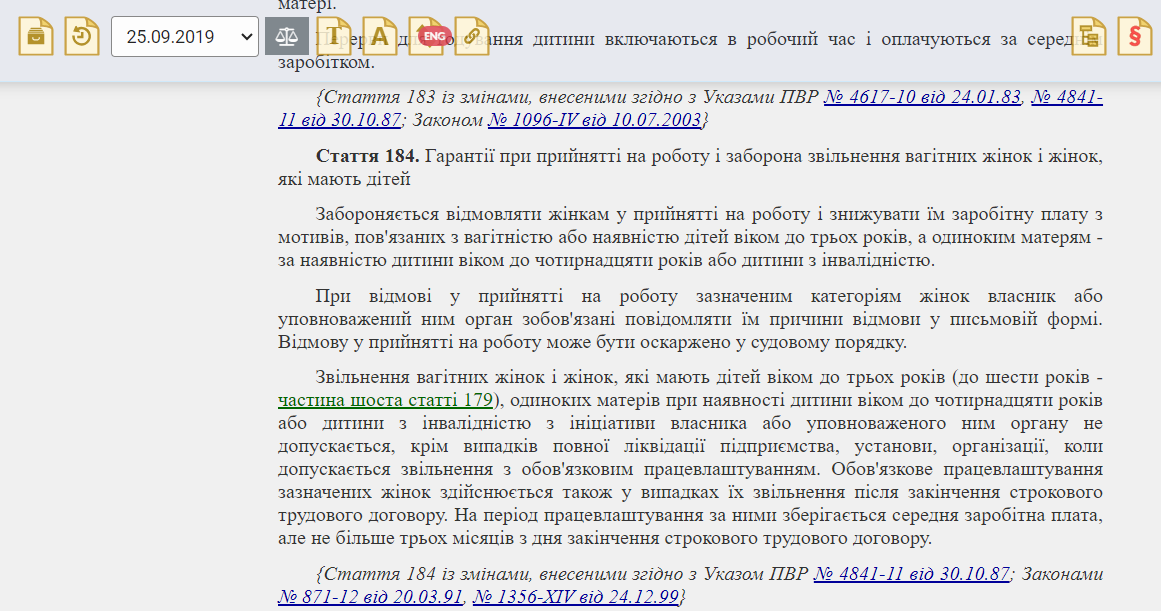
Task: Open link № 4617-10 від 24.01.83
Action: pos(923,97)
